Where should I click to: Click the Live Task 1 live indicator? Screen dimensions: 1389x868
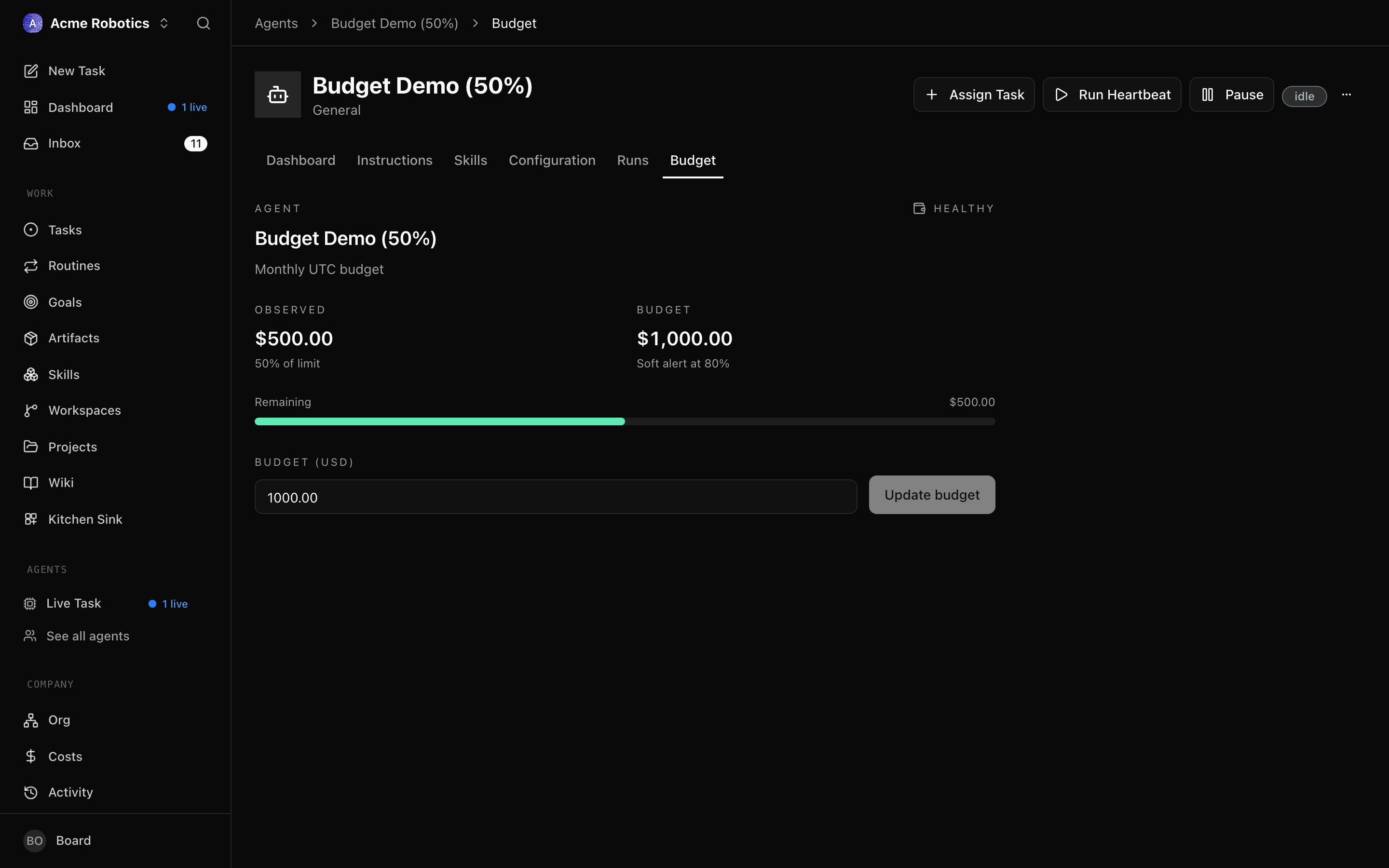(168, 604)
